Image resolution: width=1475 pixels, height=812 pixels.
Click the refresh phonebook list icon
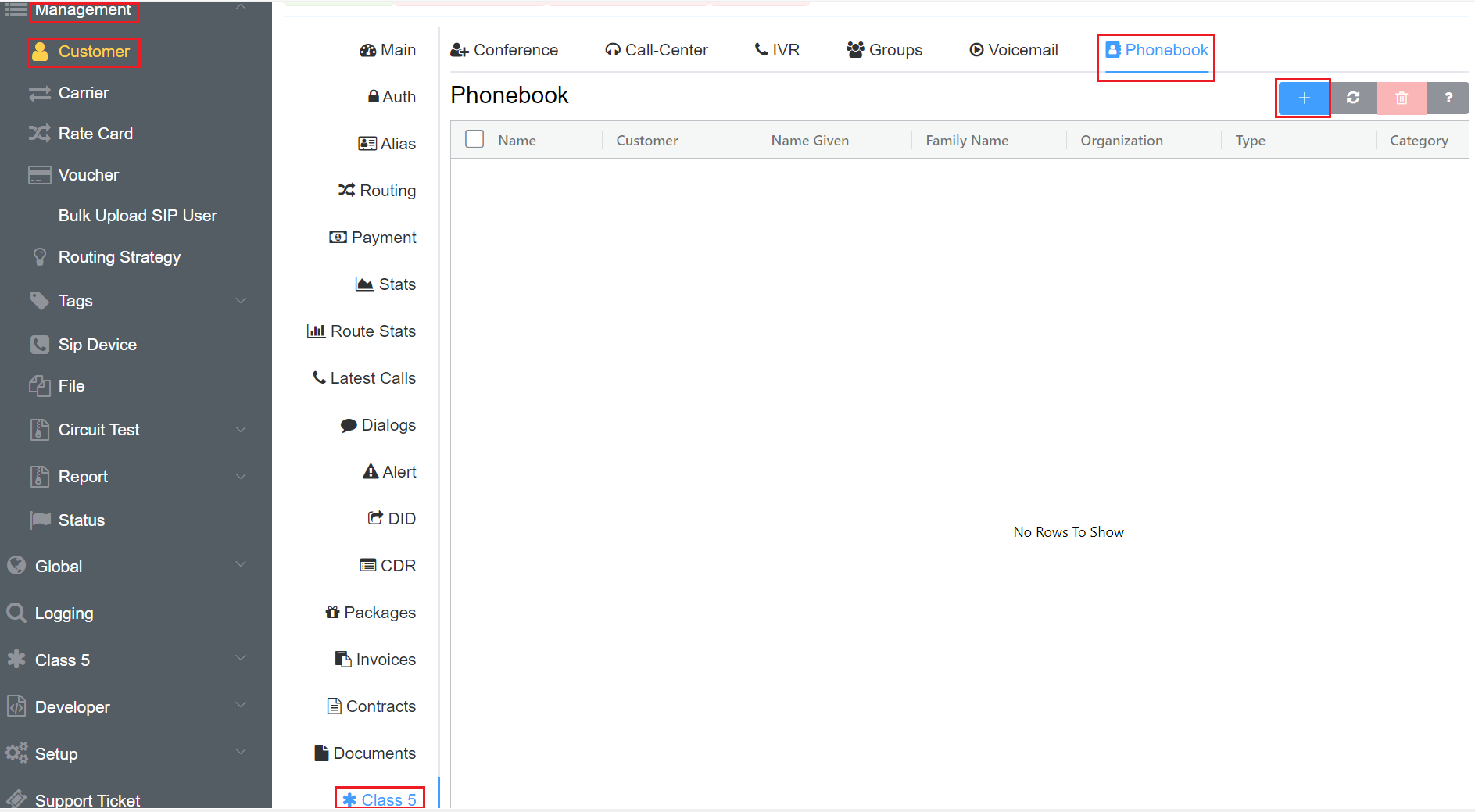pyautogui.click(x=1353, y=98)
